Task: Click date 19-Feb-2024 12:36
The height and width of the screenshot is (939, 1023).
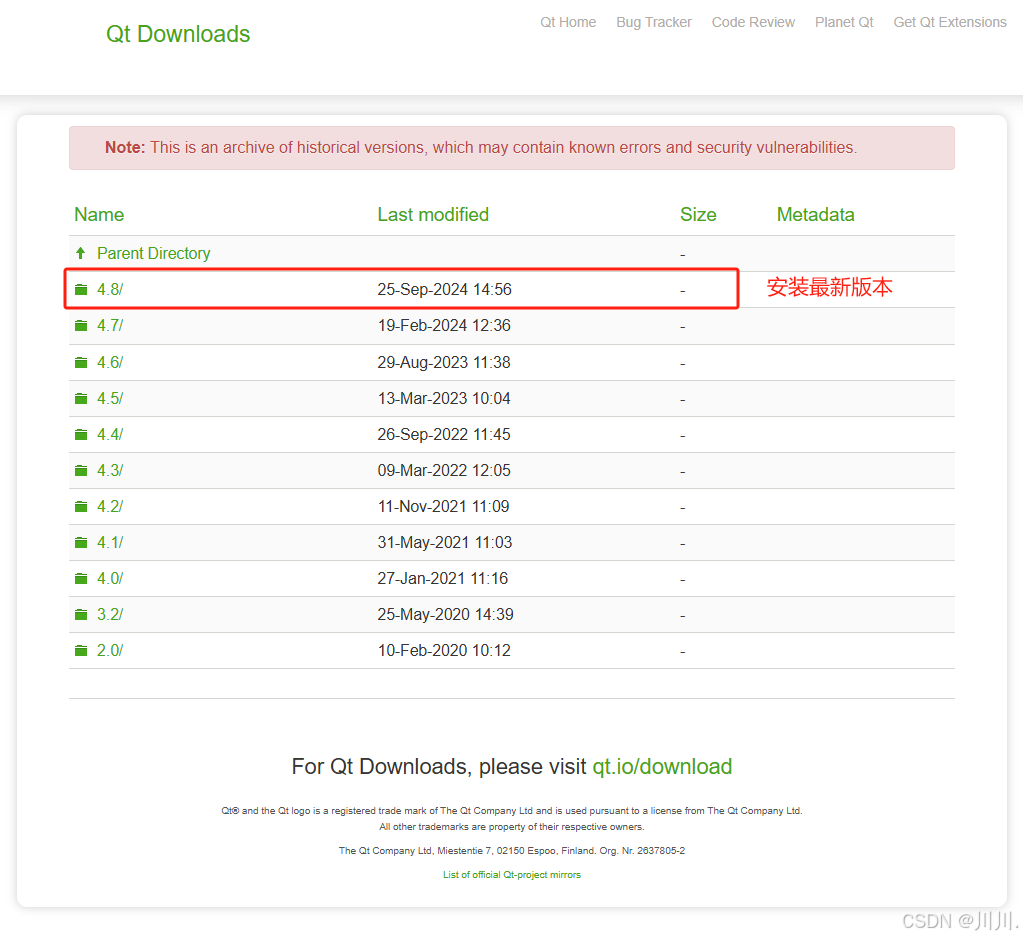Action: 444,325
